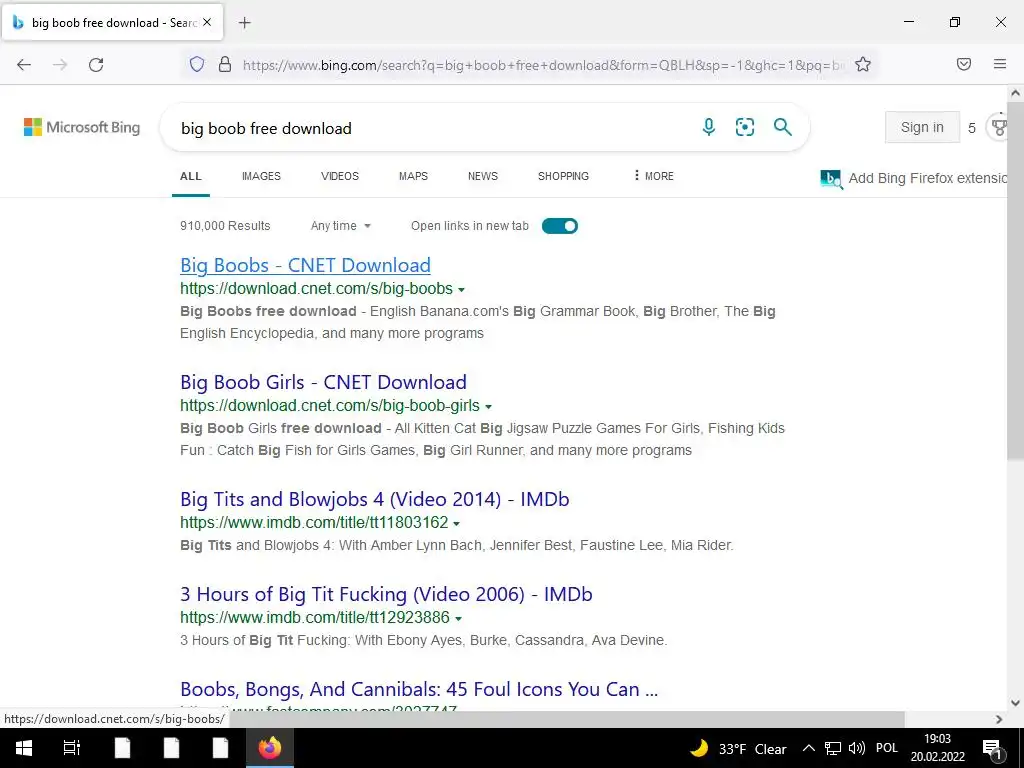This screenshot has height=768, width=1024.
Task: Open the Any time filter dropdown
Action: [340, 226]
